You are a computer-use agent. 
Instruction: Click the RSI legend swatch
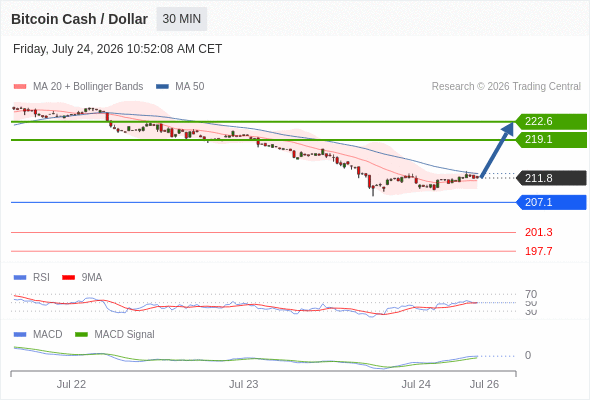coord(20,278)
